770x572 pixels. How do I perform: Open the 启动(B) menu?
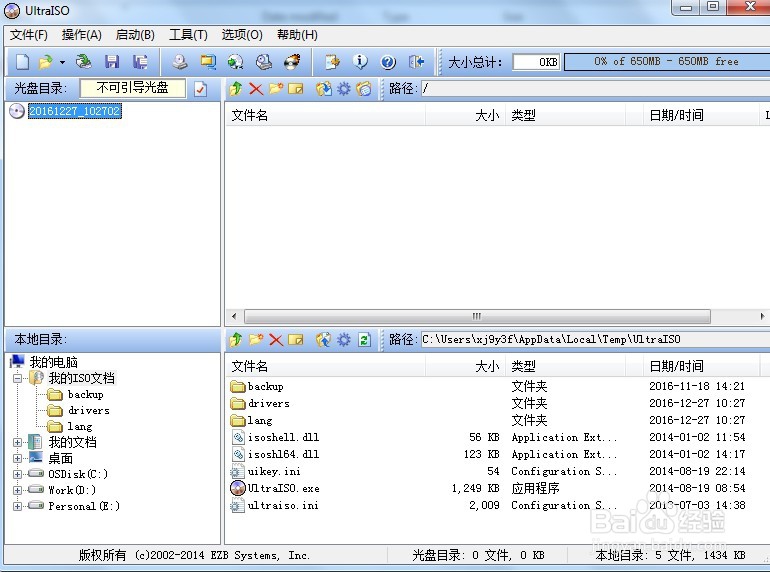[135, 35]
